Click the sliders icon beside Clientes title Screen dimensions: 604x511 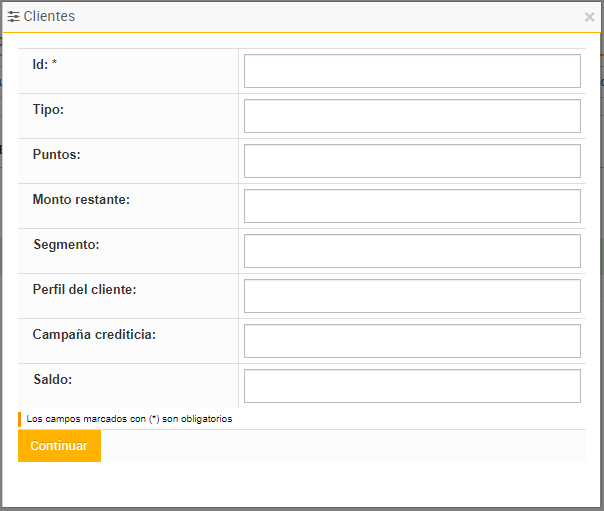(14, 17)
